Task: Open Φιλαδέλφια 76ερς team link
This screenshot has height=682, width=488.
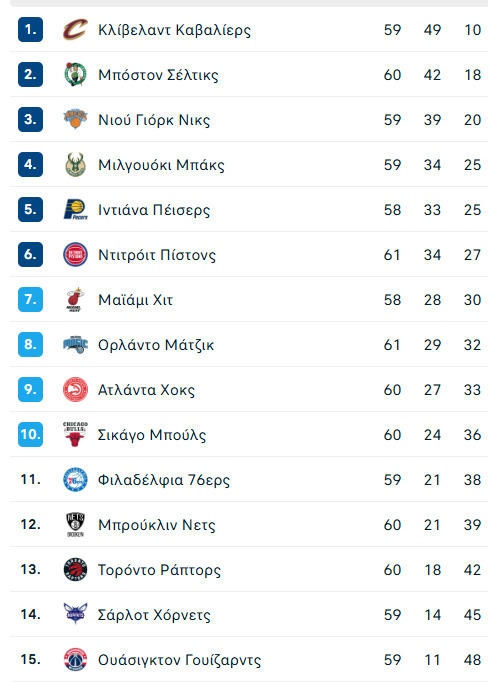Action: (x=164, y=480)
